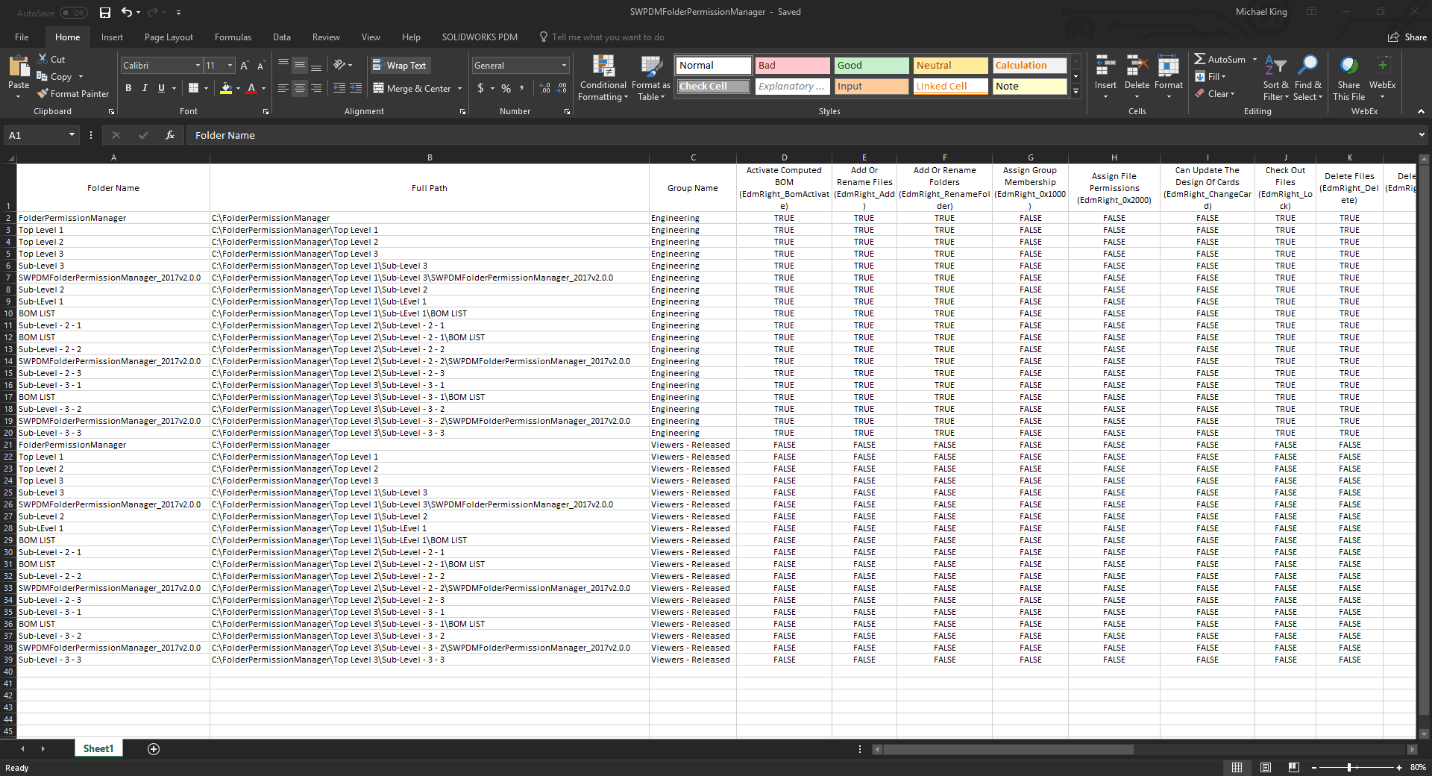Open the File tab
1432x776 pixels.
coord(22,37)
